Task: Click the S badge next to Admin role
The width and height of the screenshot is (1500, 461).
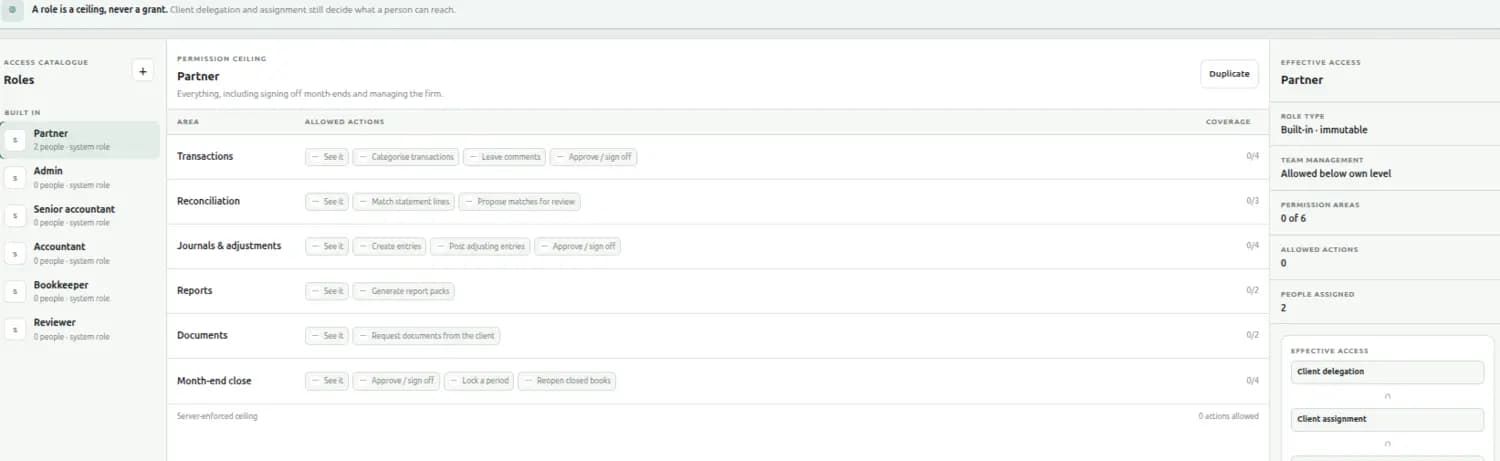Action: (x=15, y=178)
